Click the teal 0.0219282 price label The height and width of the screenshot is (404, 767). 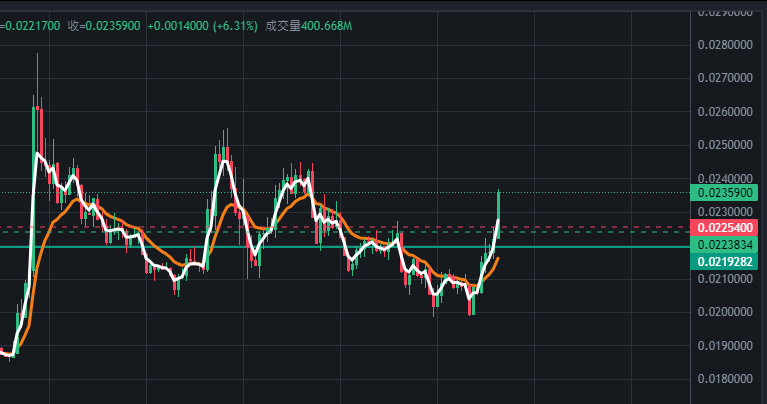point(724,262)
